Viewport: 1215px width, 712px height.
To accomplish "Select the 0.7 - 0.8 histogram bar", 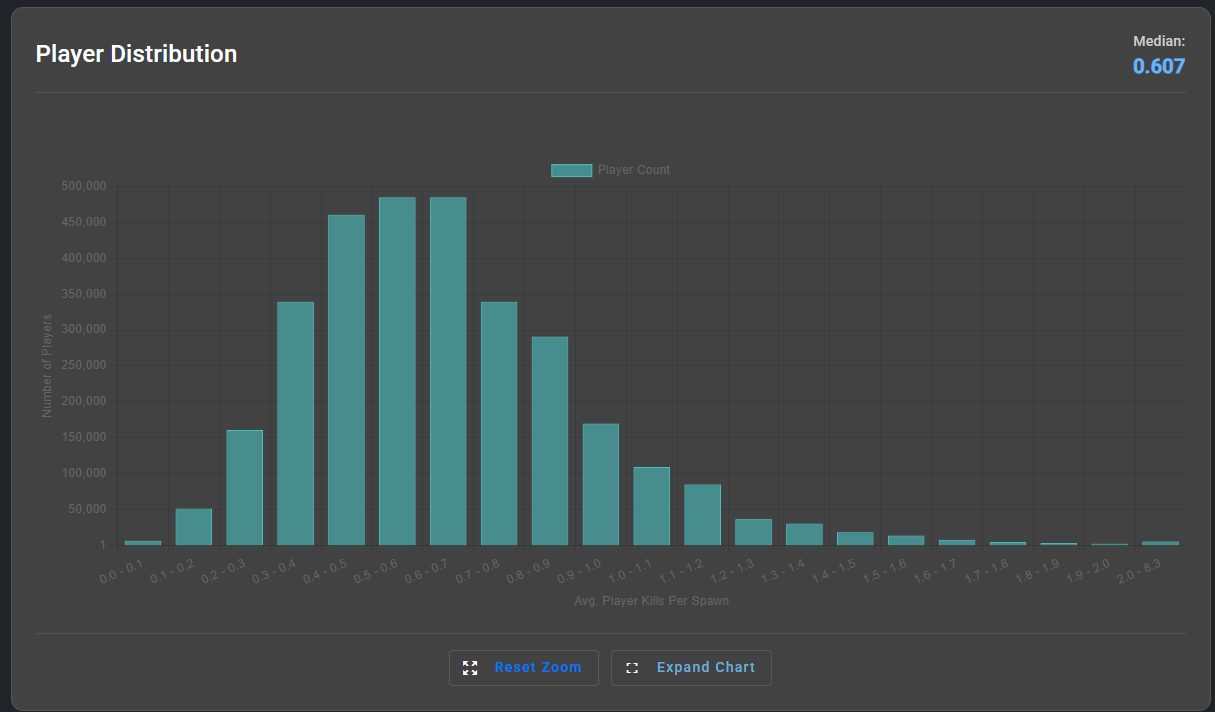I will tap(499, 424).
